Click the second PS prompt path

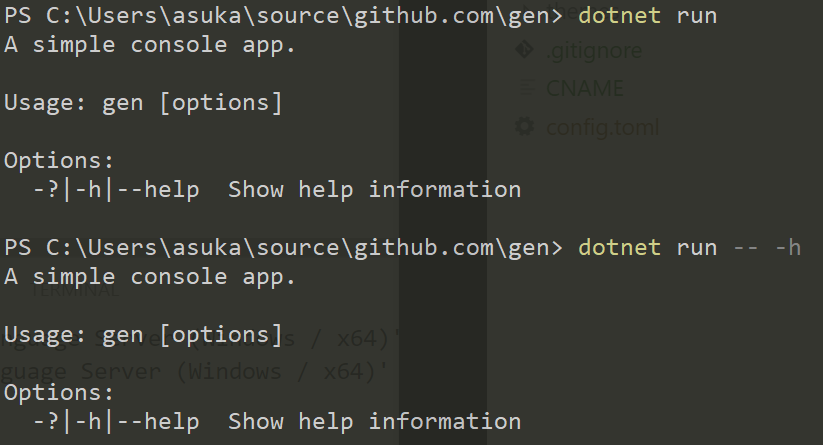283,248
